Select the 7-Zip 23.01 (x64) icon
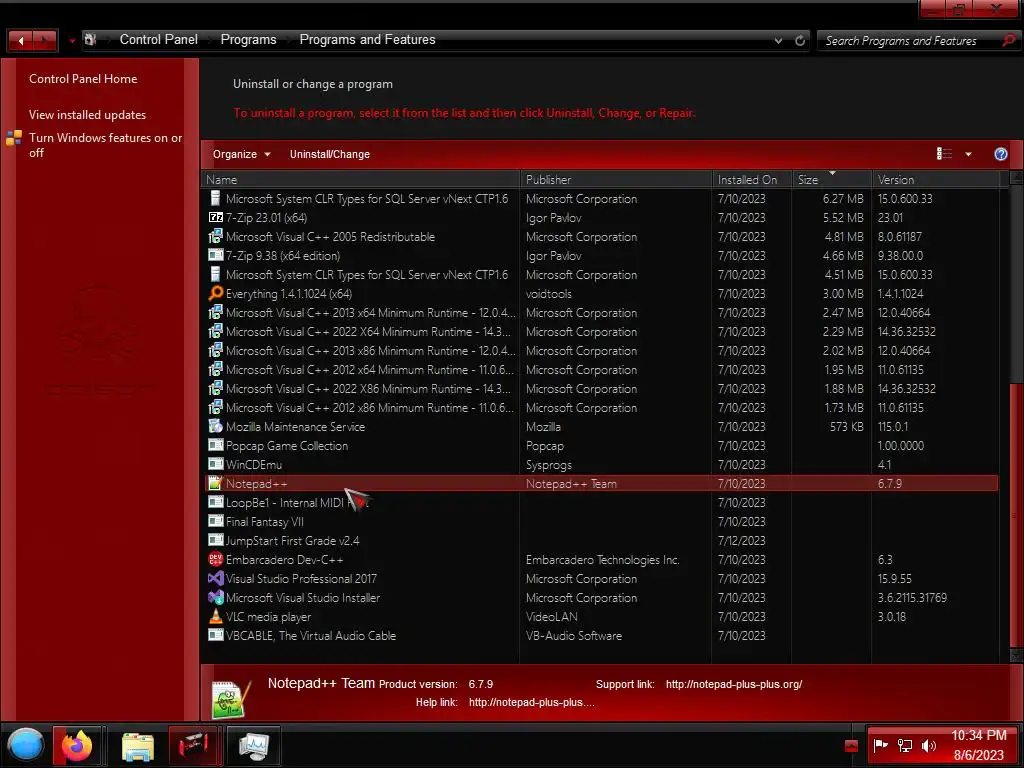The image size is (1024, 768). [x=216, y=217]
